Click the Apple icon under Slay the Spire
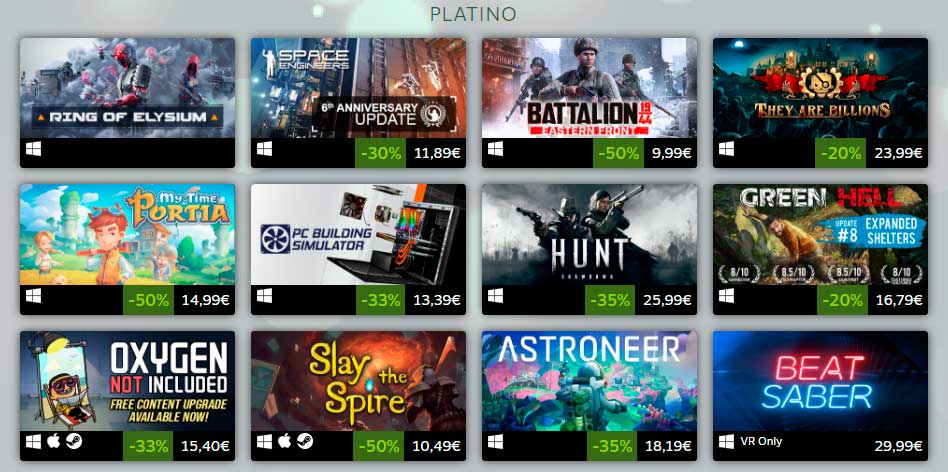This screenshot has height=472, width=948. coord(284,441)
